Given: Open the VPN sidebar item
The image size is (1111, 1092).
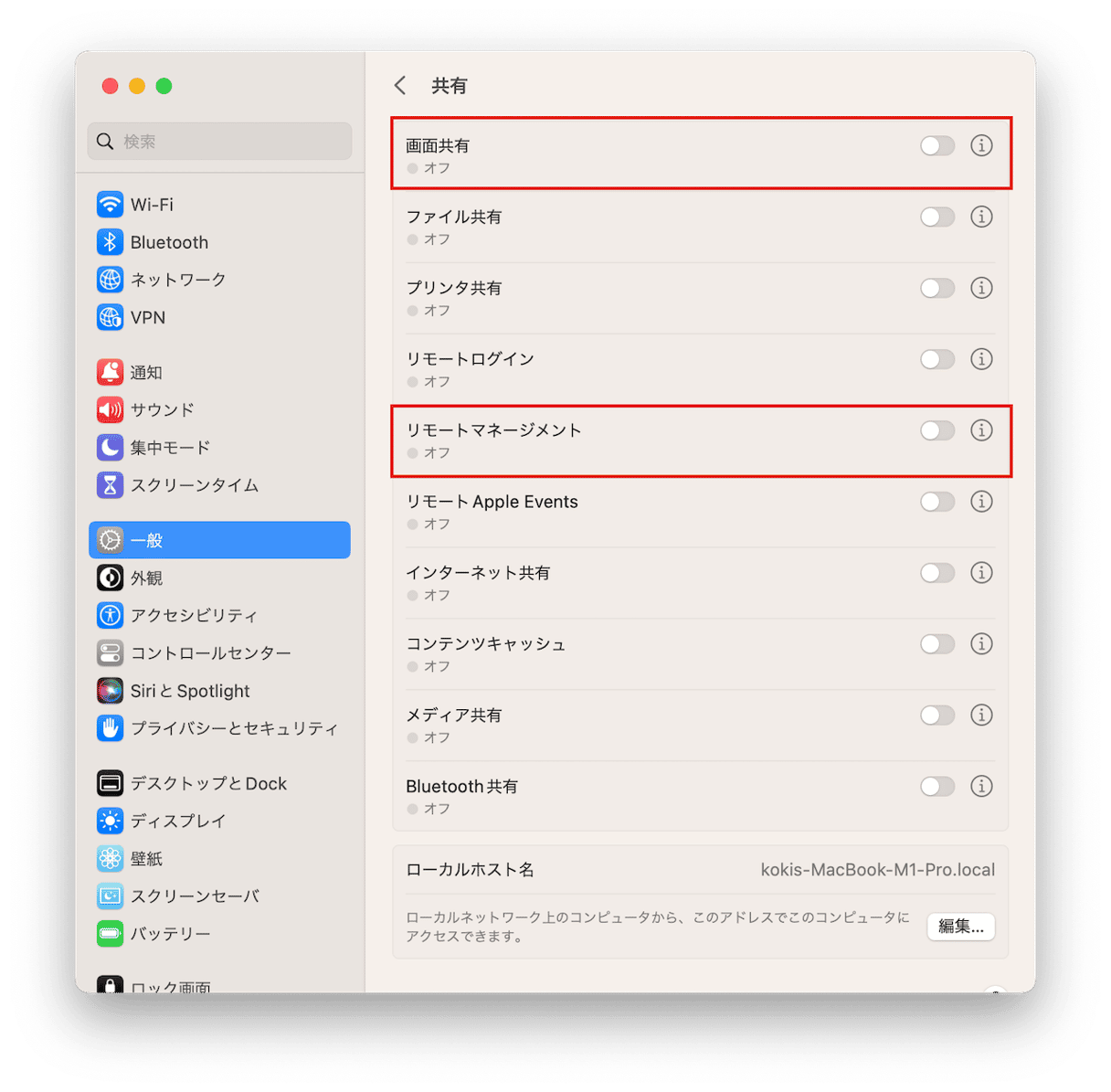Looking at the screenshot, I should coord(219,317).
